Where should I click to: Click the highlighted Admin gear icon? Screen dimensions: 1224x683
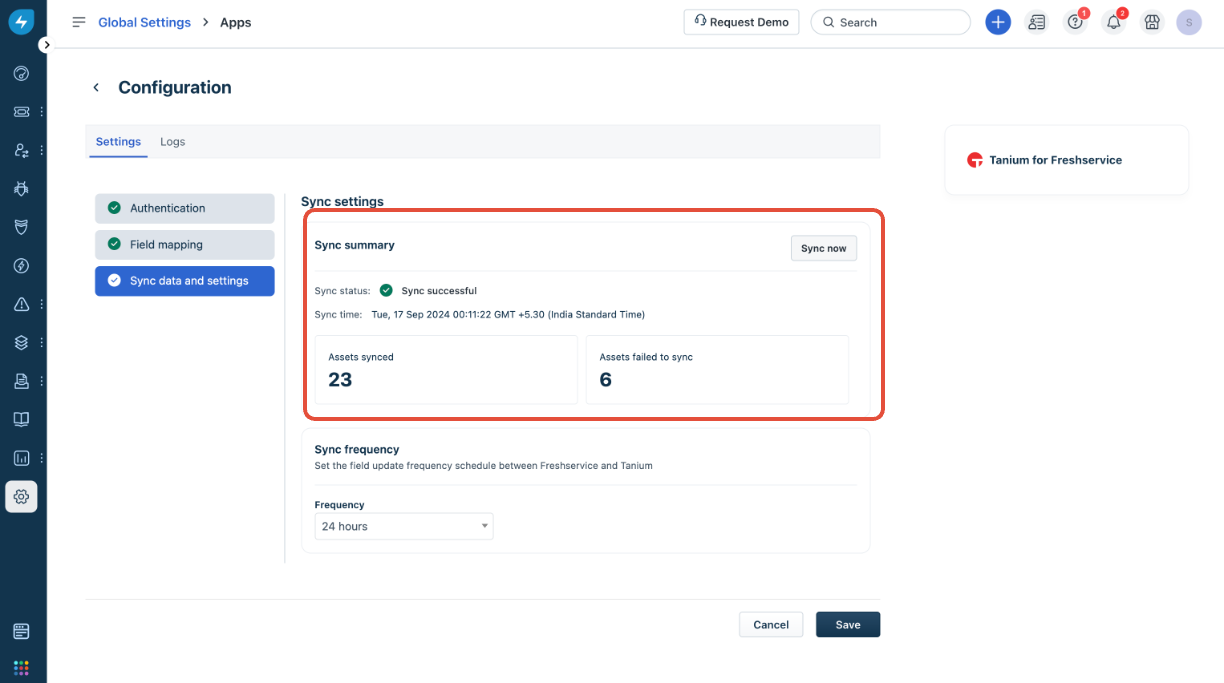click(x=21, y=497)
